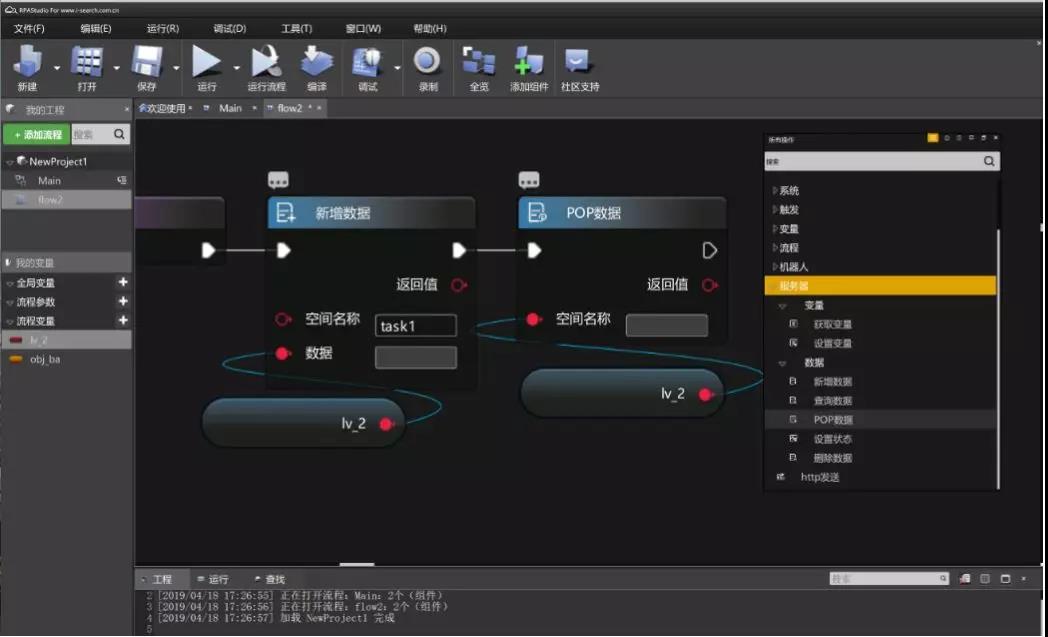Expand the 系统 category in operations tree
This screenshot has width=1048, height=637.
pyautogui.click(x=774, y=191)
